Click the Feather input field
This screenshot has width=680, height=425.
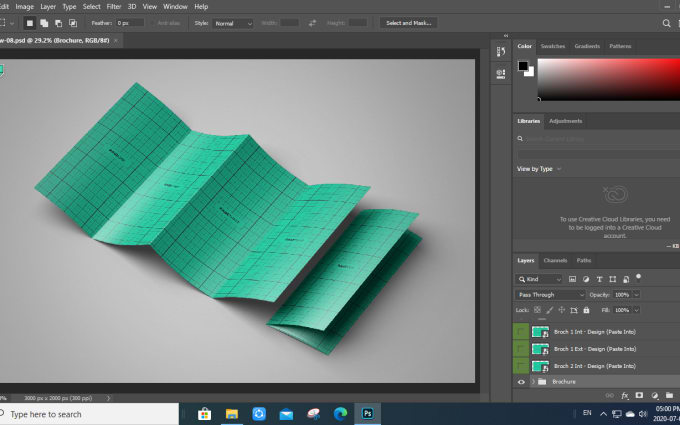(x=130, y=23)
